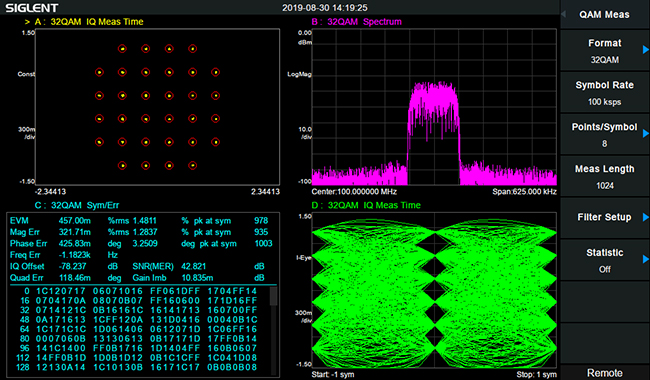This screenshot has width=650, height=380.
Task: Click the LogMag axis label on spectrum
Action: pos(299,75)
